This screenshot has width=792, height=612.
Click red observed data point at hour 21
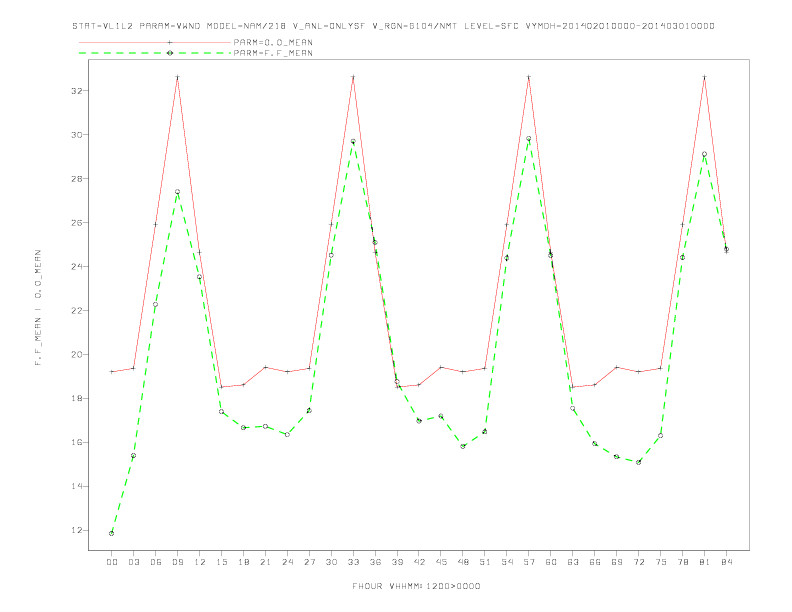pyautogui.click(x=265, y=367)
